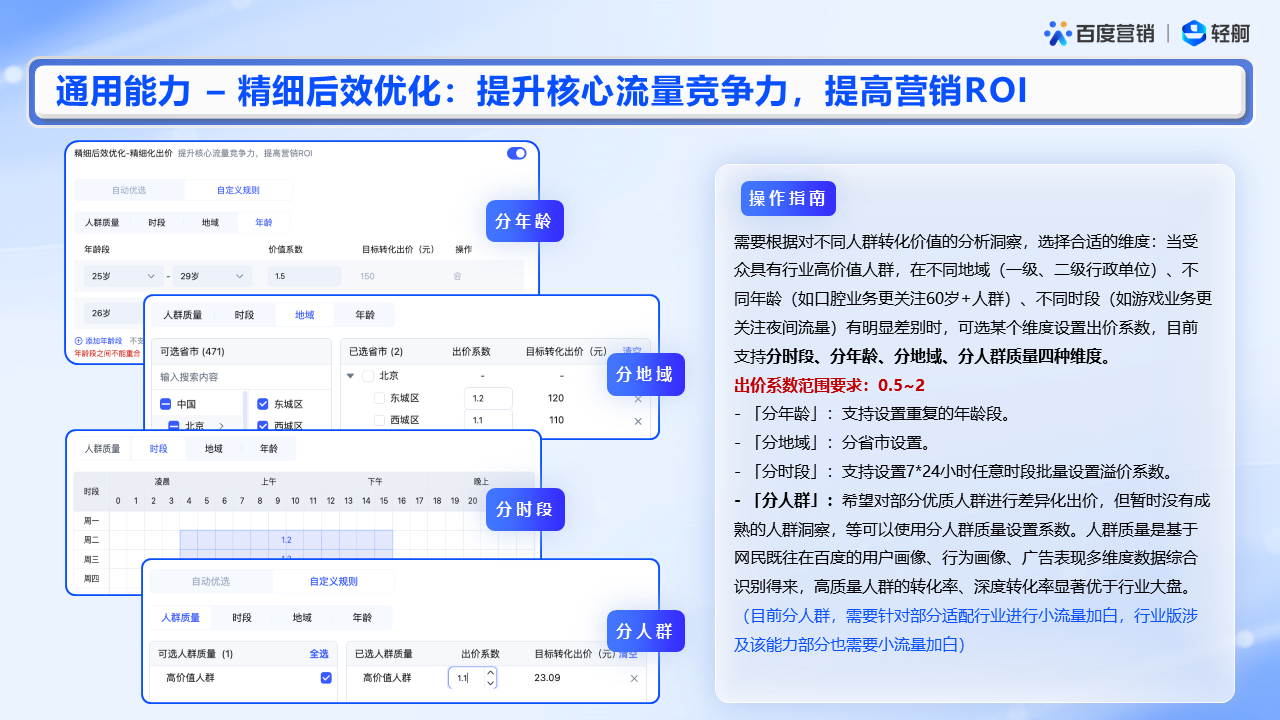Select 自定义规则 in the audience panel

coord(333,581)
